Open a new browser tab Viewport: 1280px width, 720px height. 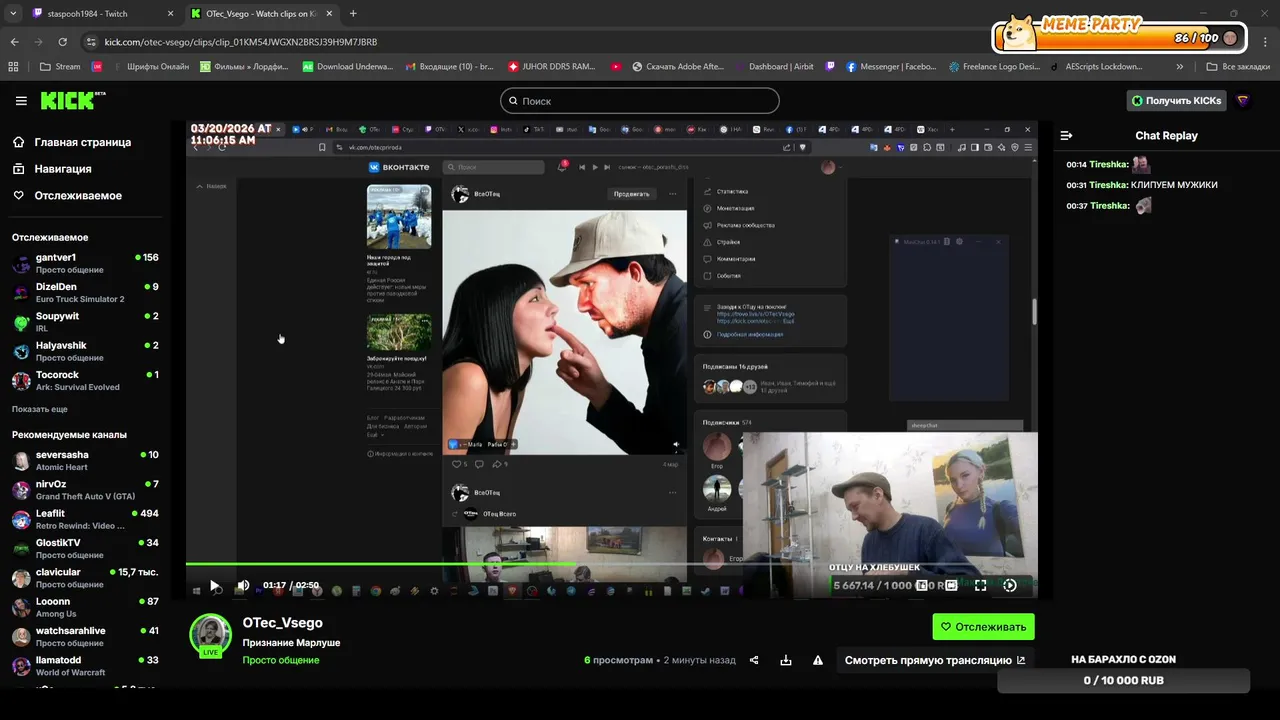point(353,14)
